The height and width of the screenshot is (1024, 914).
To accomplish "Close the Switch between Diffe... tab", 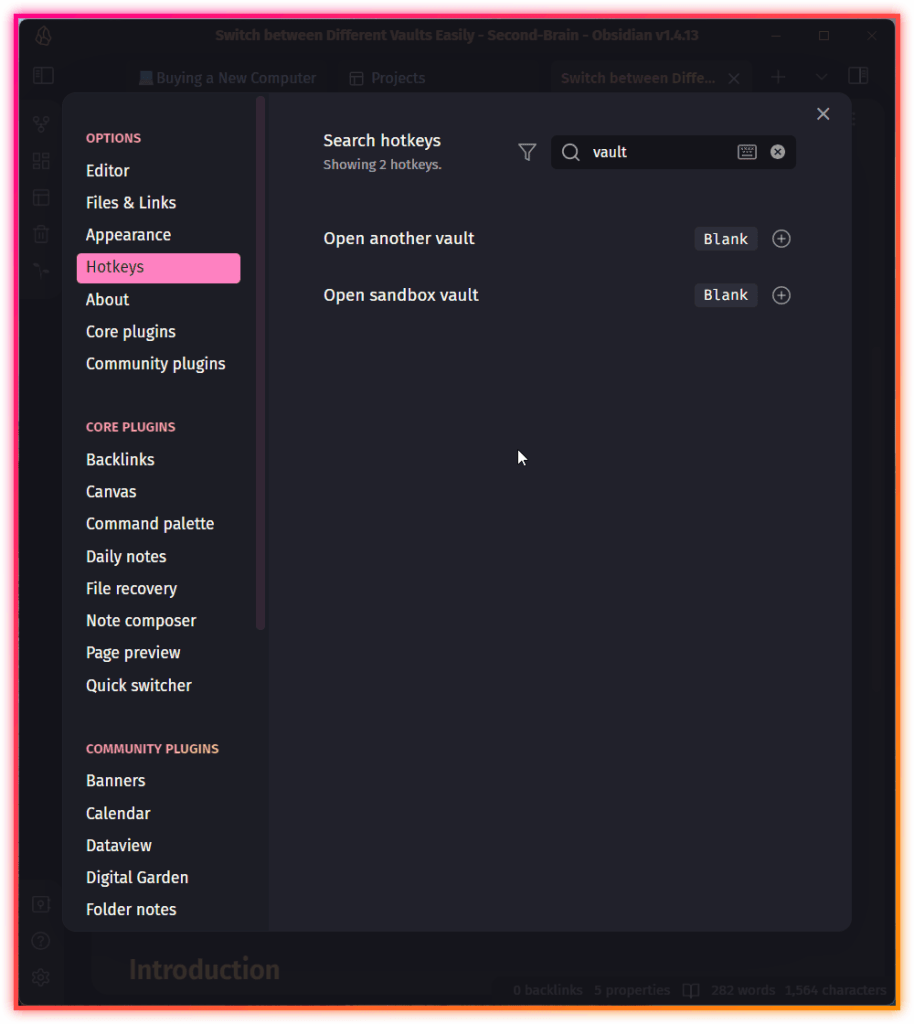I will pos(734,78).
